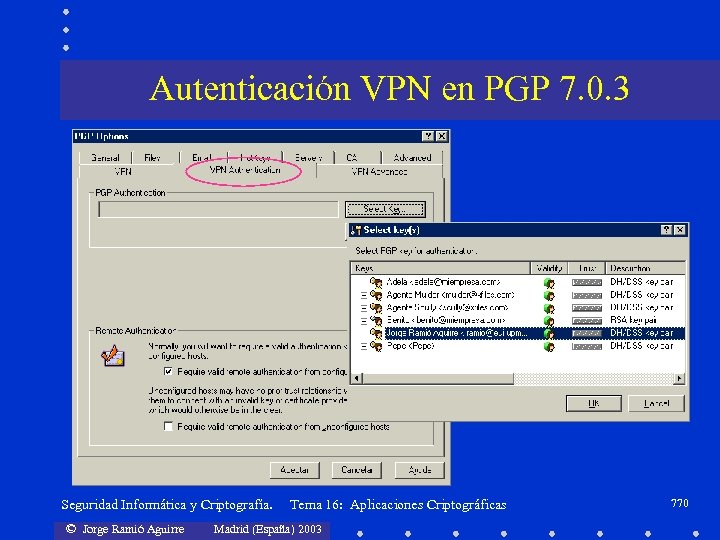
Task: Expand the Benito key entry
Action: pyautogui.click(x=364, y=321)
